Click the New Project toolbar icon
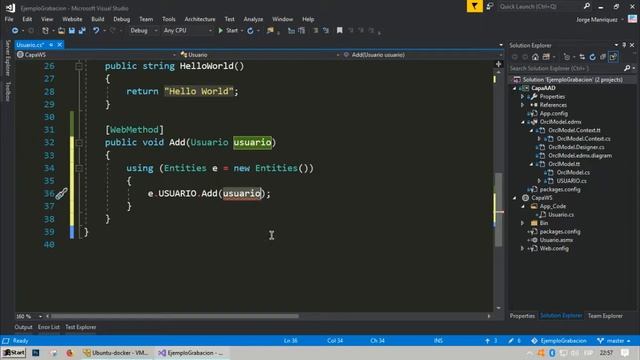The width and height of the screenshot is (640, 360). pyautogui.click(x=45, y=31)
